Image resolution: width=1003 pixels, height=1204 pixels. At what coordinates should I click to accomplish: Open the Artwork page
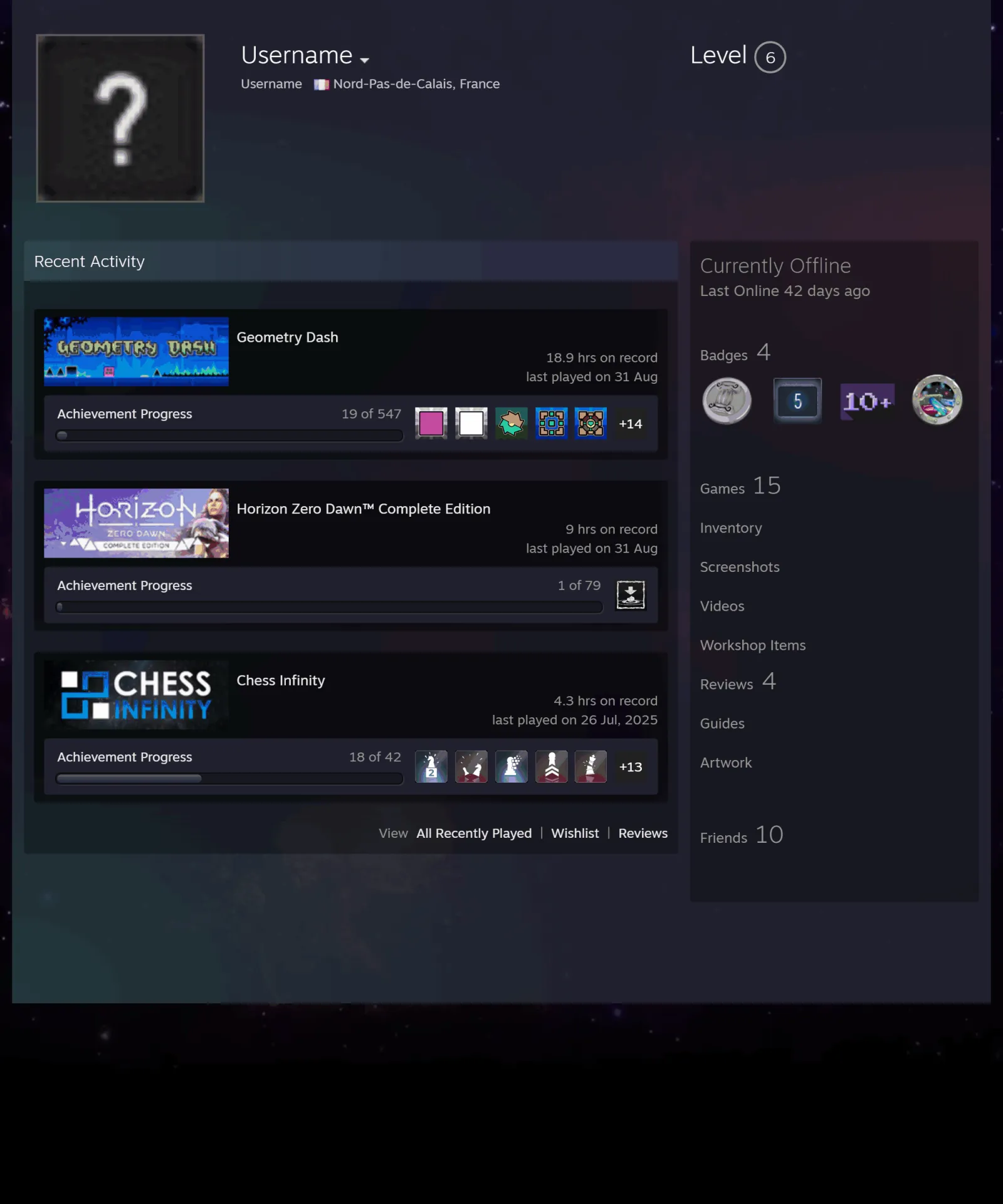[x=726, y=763]
